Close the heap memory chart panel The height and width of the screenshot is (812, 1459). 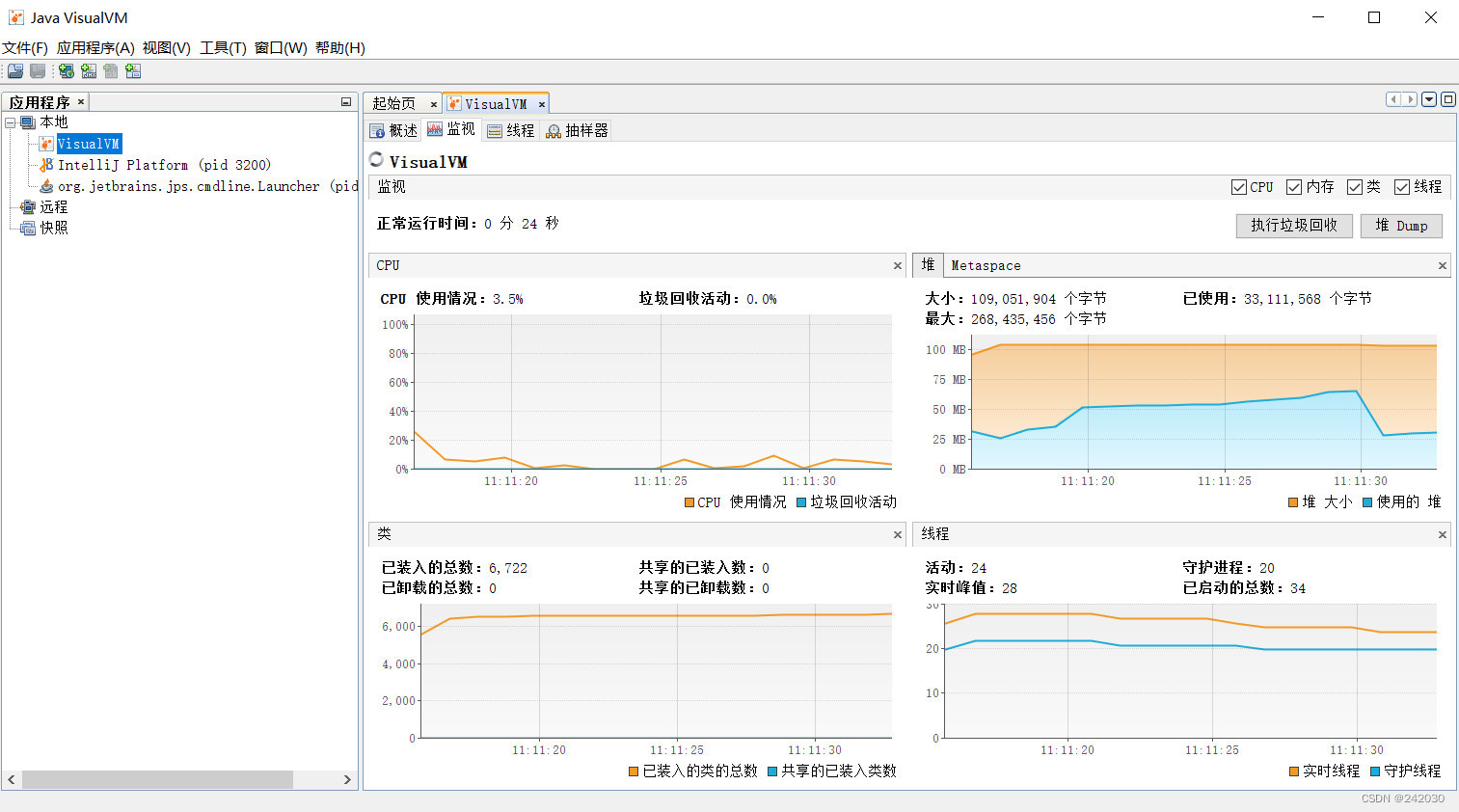point(1443,266)
